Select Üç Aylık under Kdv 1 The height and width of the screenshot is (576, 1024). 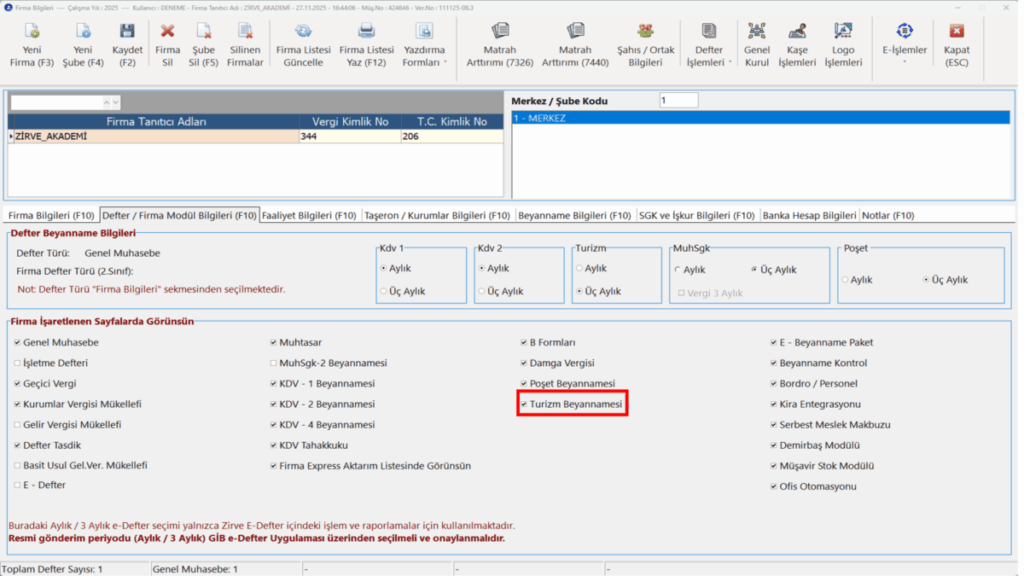(x=383, y=291)
